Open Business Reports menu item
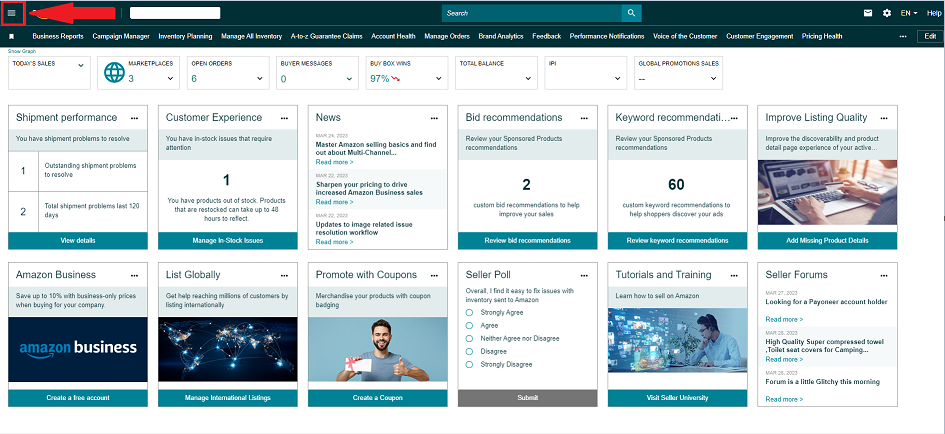945x434 pixels. [x=58, y=36]
